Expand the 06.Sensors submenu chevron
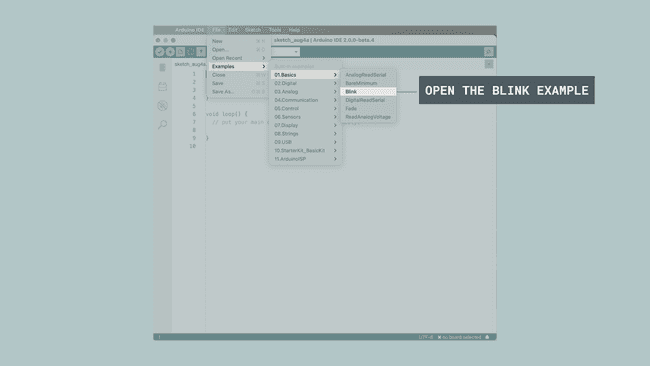This screenshot has width=650, height=366. (335, 117)
